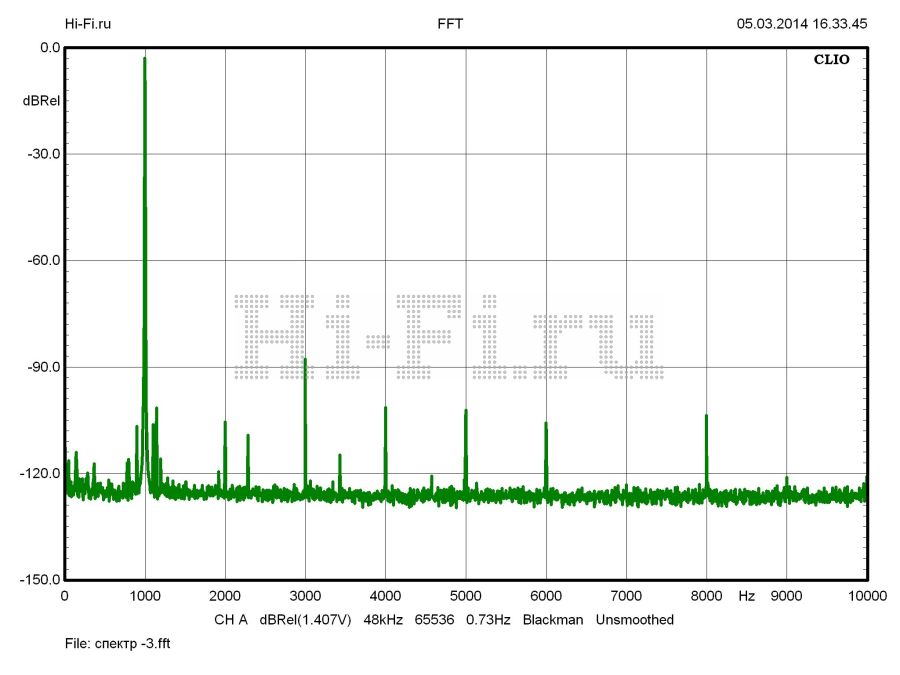Click the 48kHz sample rate text
900x675 pixels.
coord(383,620)
